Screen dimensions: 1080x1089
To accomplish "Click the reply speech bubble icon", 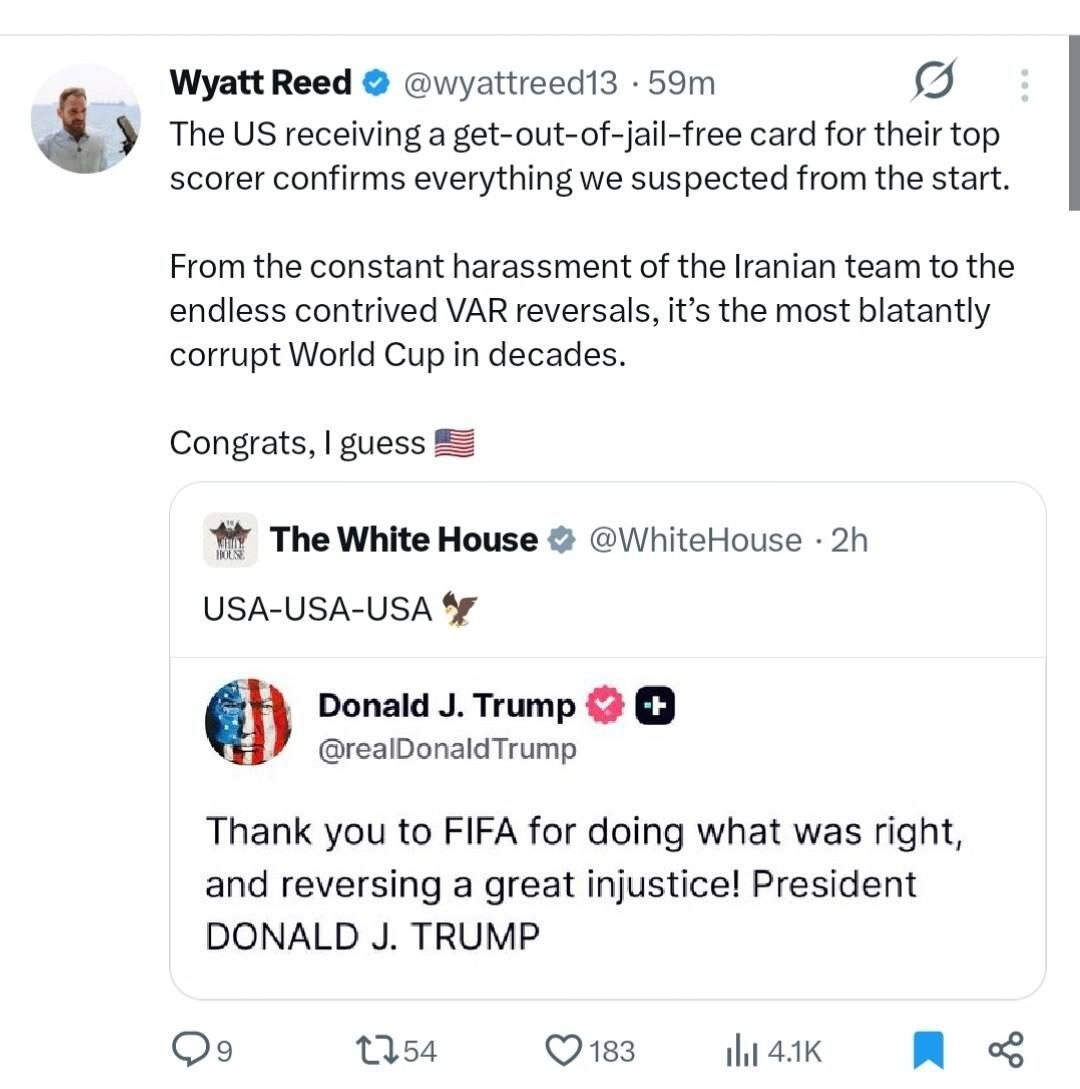I will [188, 1049].
